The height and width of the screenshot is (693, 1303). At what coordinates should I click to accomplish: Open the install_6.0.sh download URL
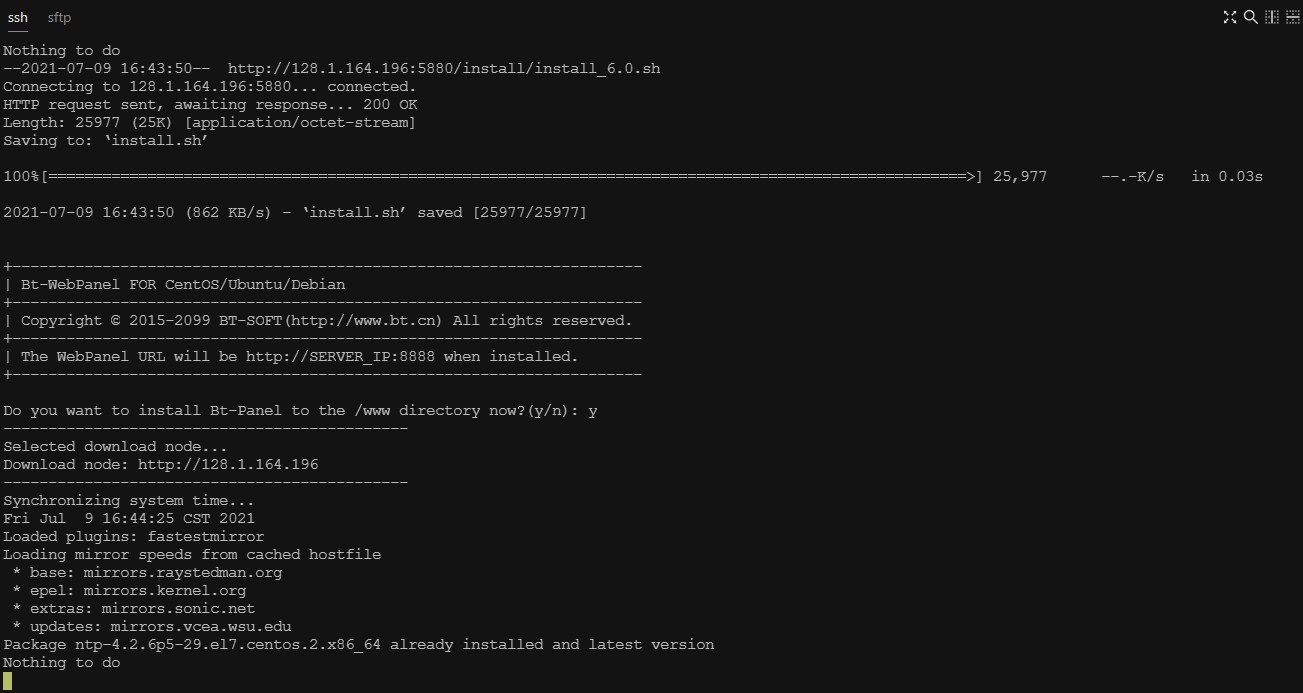click(444, 69)
